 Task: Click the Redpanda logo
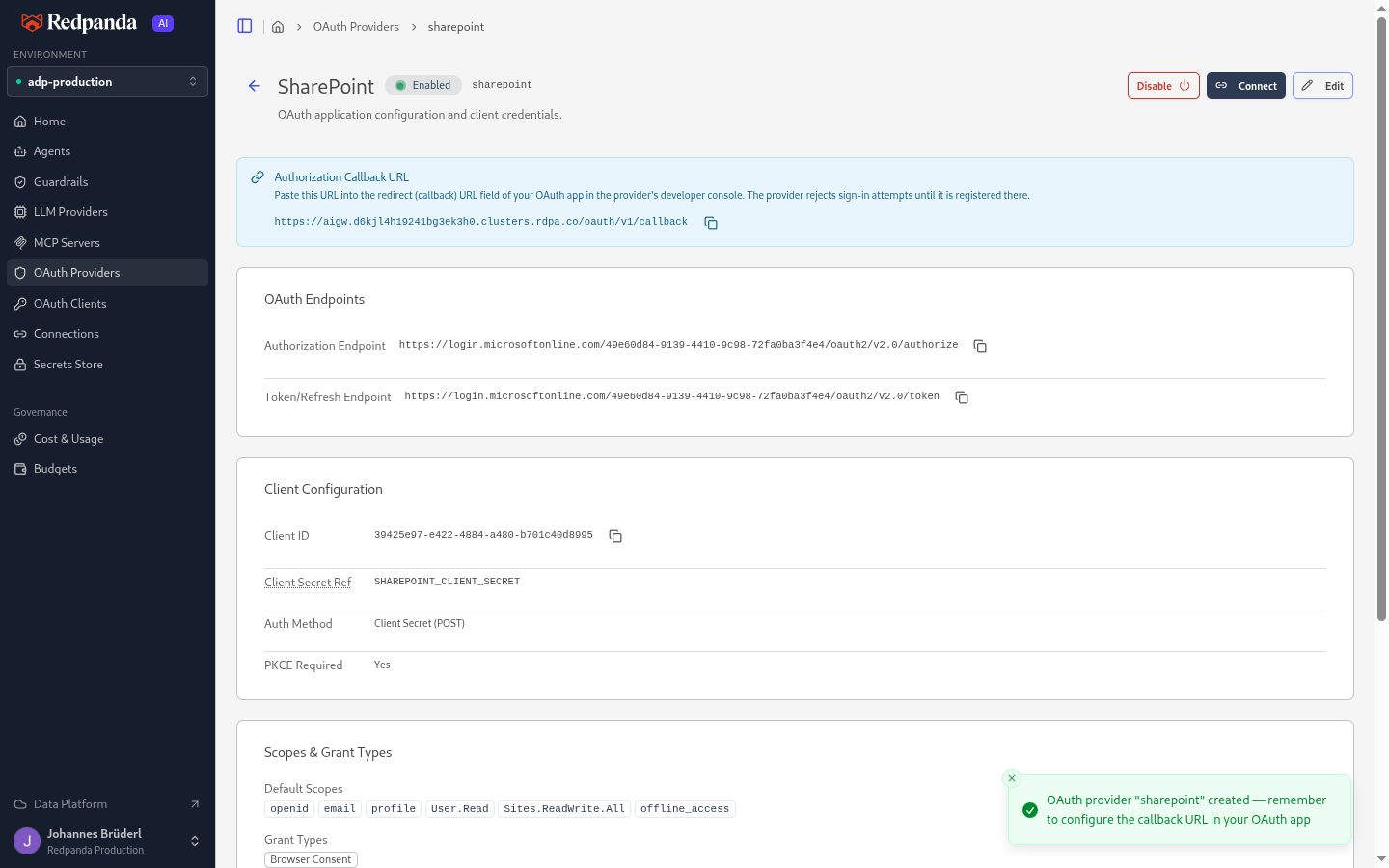tap(79, 22)
